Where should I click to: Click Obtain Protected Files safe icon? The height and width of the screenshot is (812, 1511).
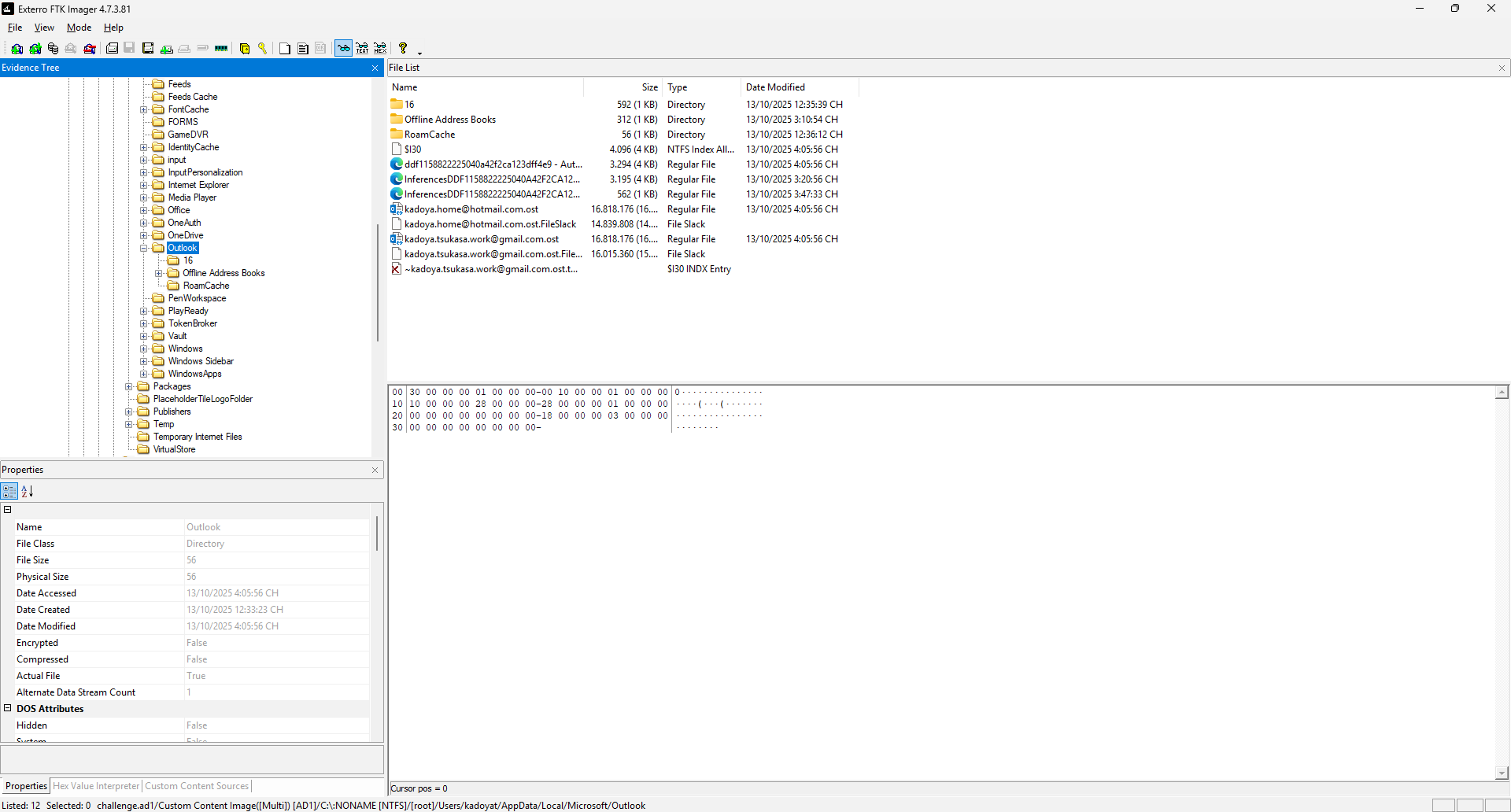coord(245,49)
